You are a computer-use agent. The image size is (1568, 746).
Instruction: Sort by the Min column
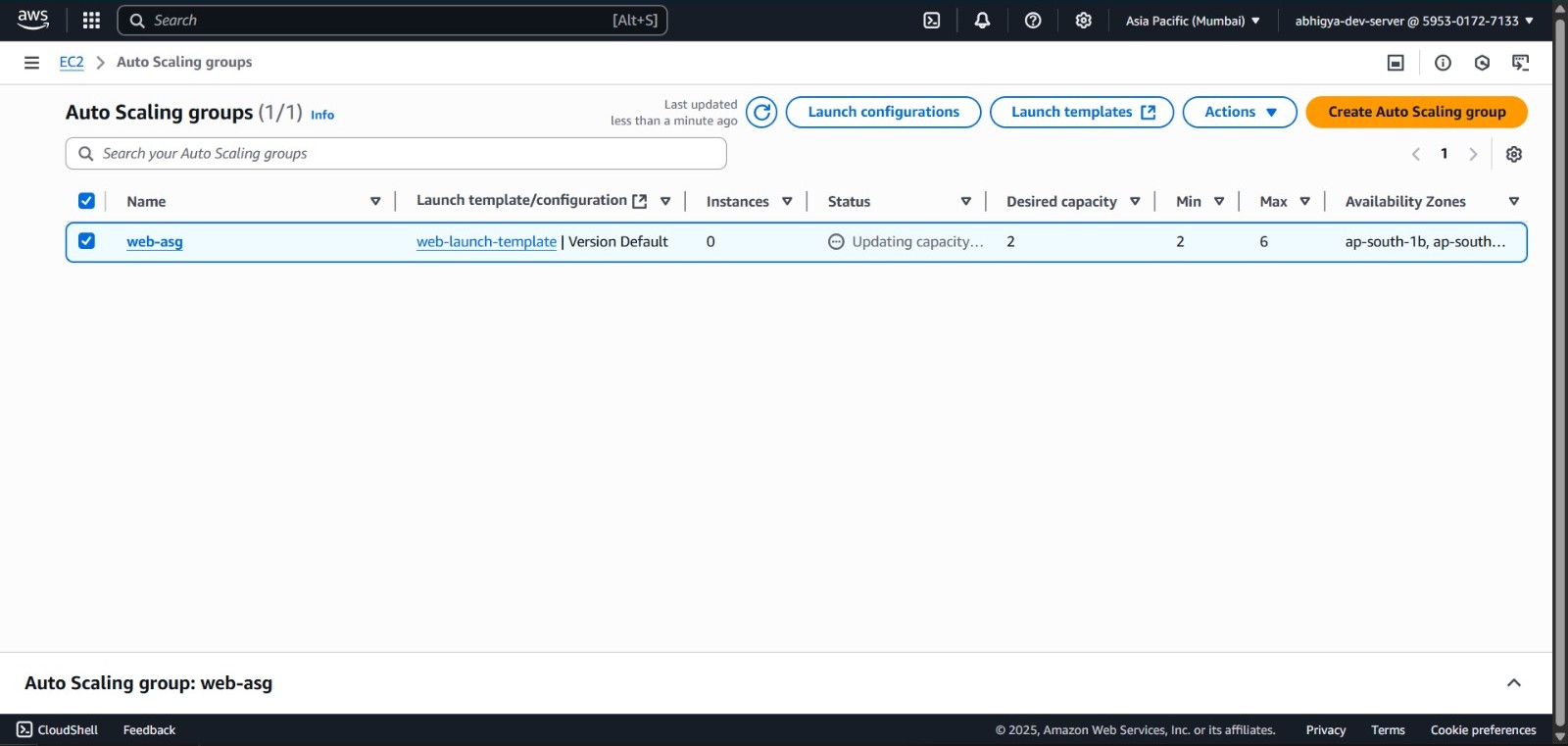(1219, 201)
